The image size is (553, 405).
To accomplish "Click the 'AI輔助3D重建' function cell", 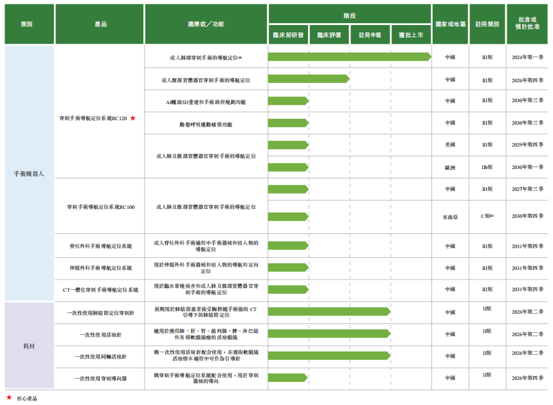I will tap(206, 102).
